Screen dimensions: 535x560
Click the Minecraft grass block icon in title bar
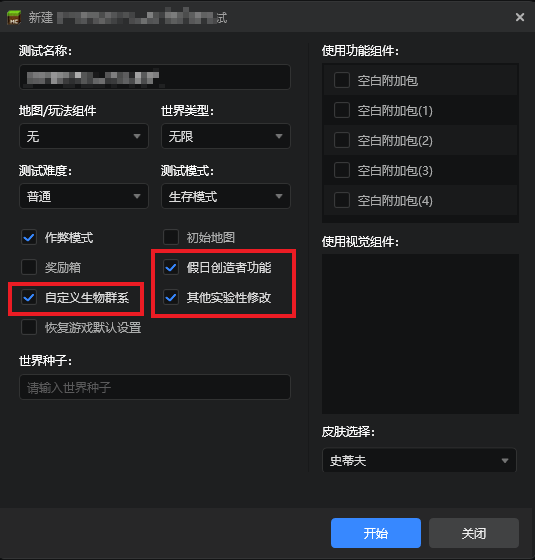pyautogui.click(x=14, y=17)
